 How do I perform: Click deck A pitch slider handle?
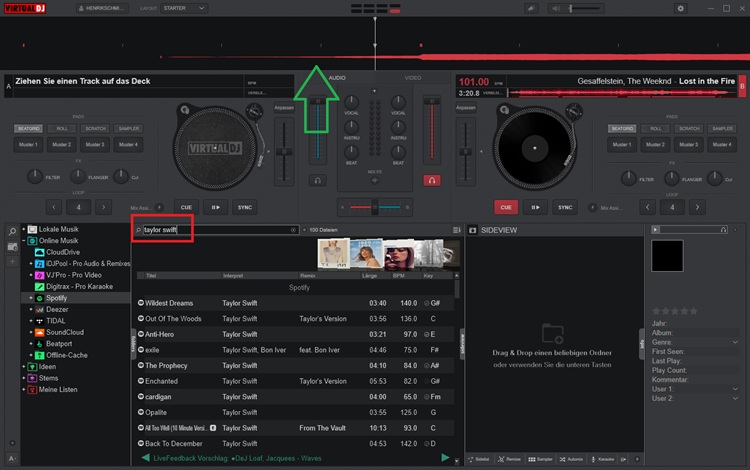284,152
